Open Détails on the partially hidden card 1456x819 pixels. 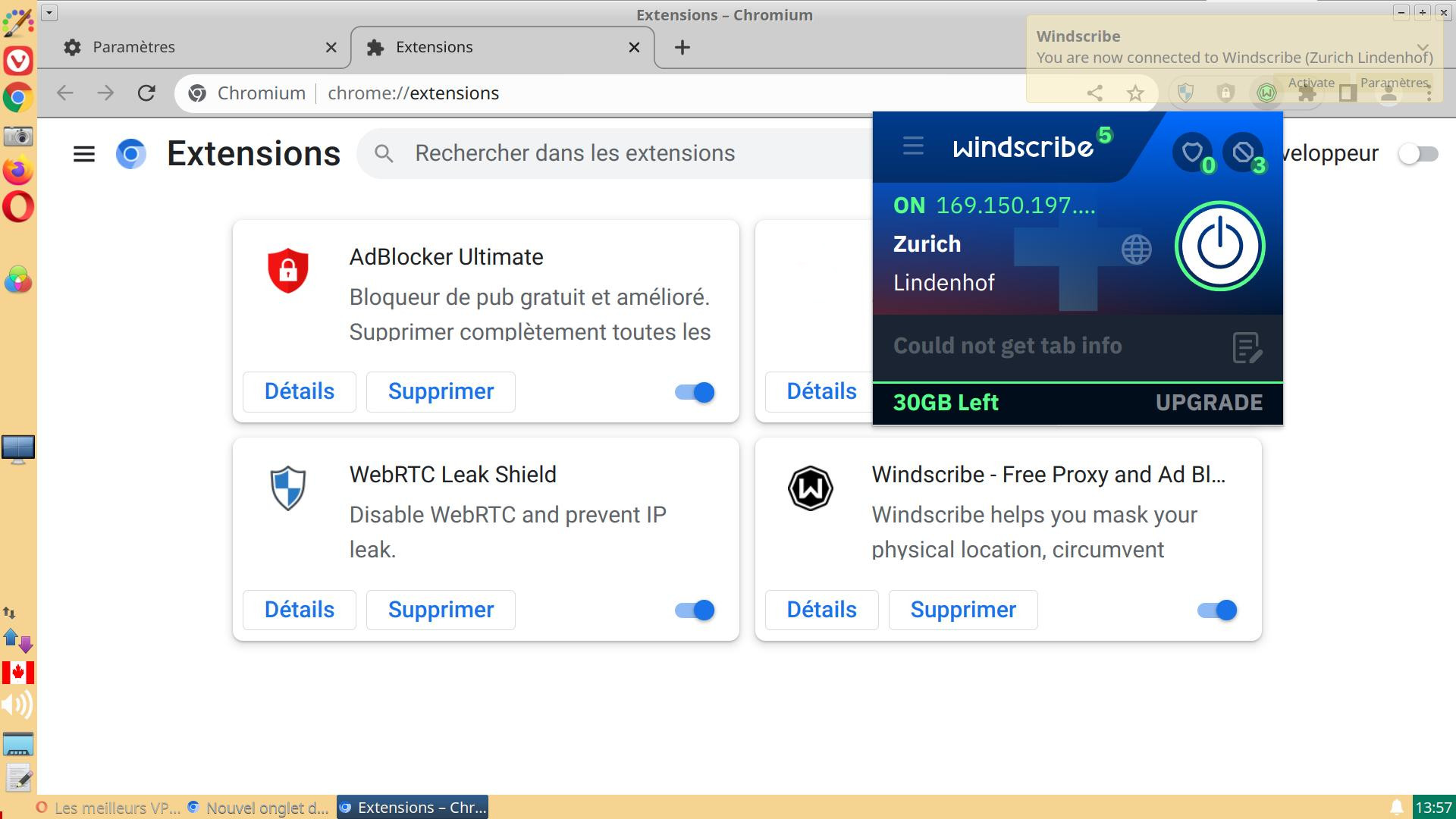coord(819,392)
